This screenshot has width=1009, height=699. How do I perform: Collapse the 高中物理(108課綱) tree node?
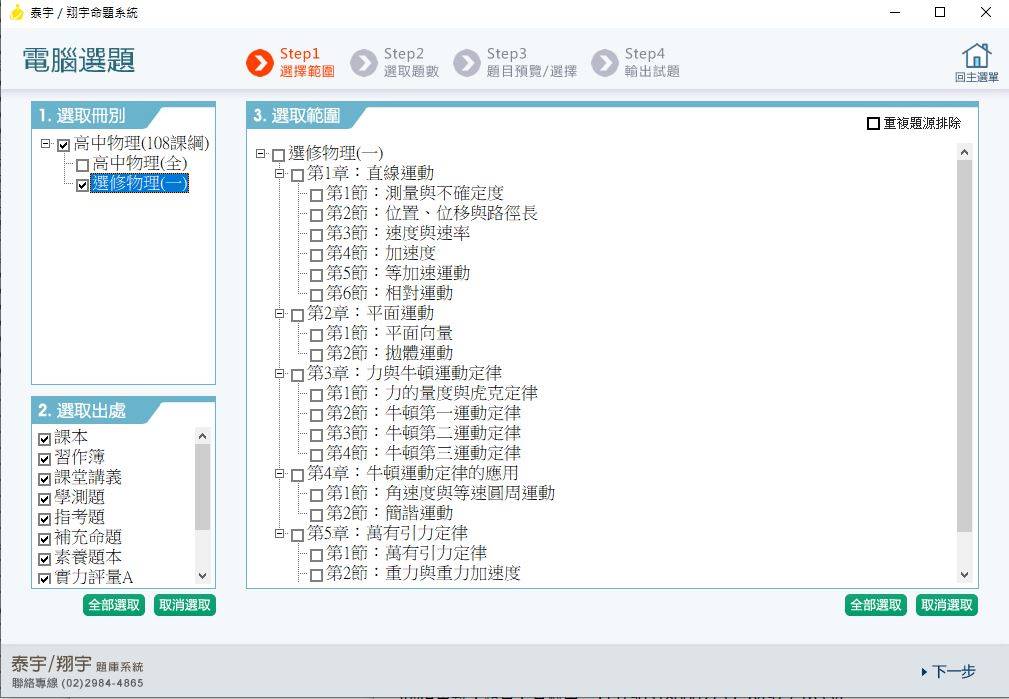tap(45, 144)
